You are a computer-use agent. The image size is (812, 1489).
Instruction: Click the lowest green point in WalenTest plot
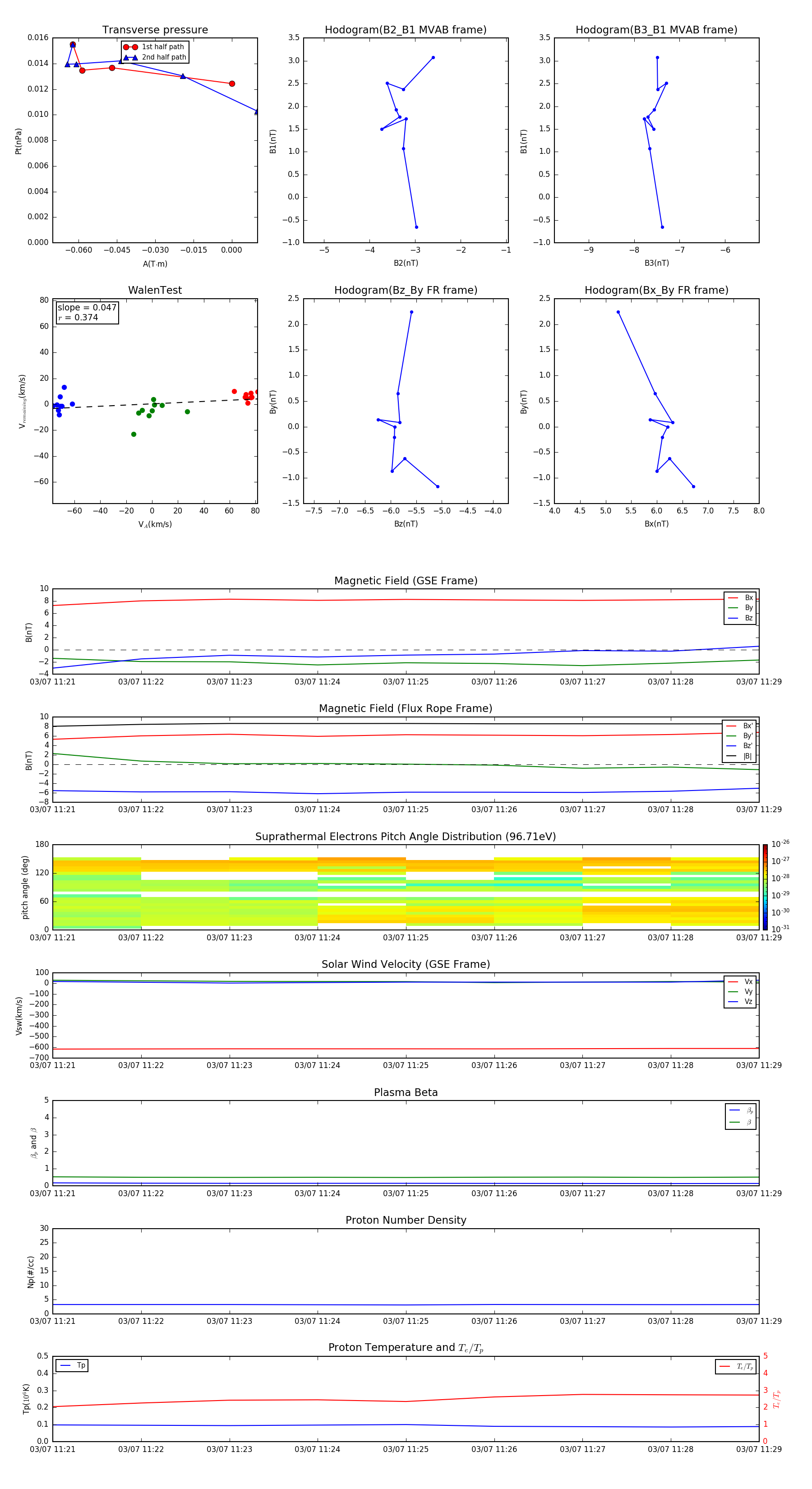coord(134,434)
